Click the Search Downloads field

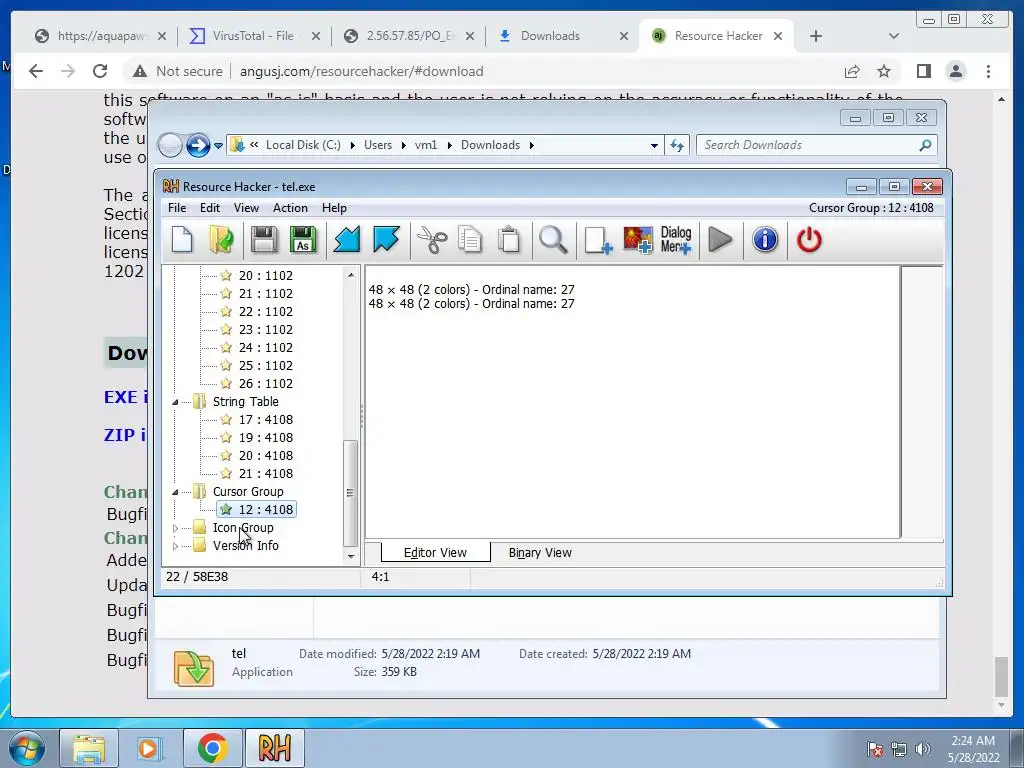point(817,145)
